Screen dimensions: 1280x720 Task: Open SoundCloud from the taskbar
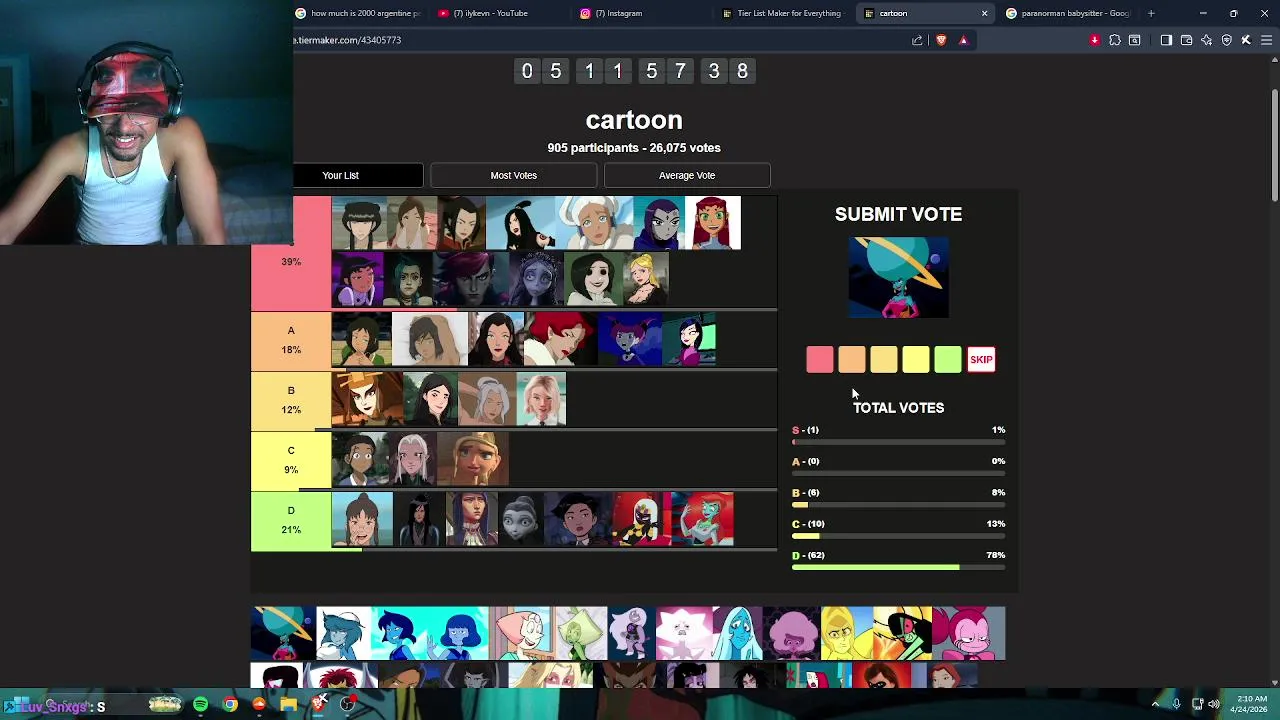click(259, 705)
